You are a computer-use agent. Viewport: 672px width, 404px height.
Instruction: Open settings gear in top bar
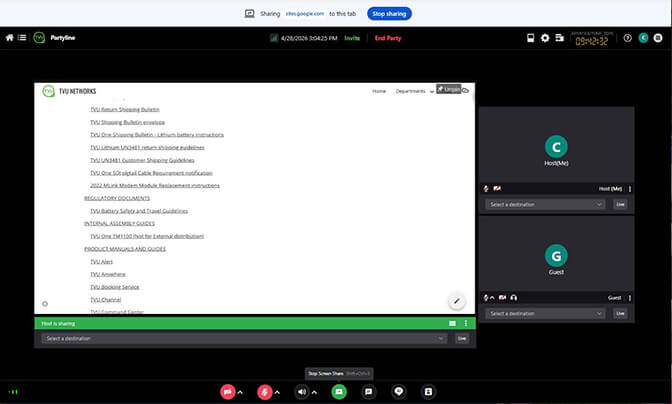[x=545, y=38]
